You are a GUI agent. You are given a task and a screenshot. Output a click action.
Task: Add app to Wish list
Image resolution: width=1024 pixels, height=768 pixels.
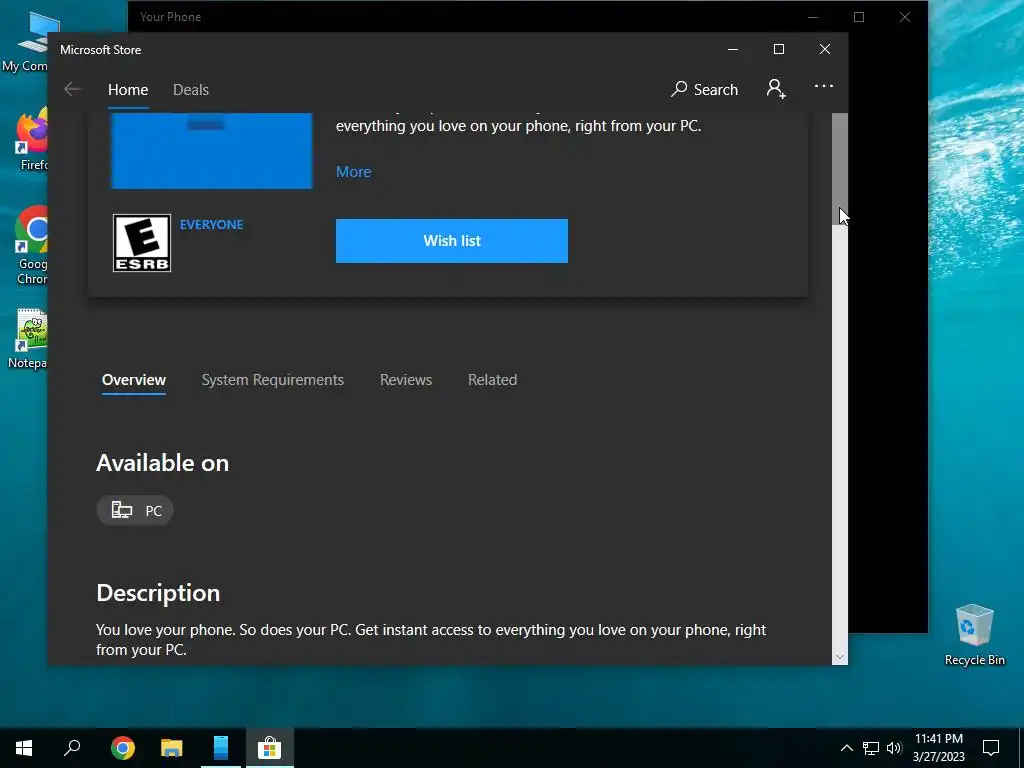(452, 241)
